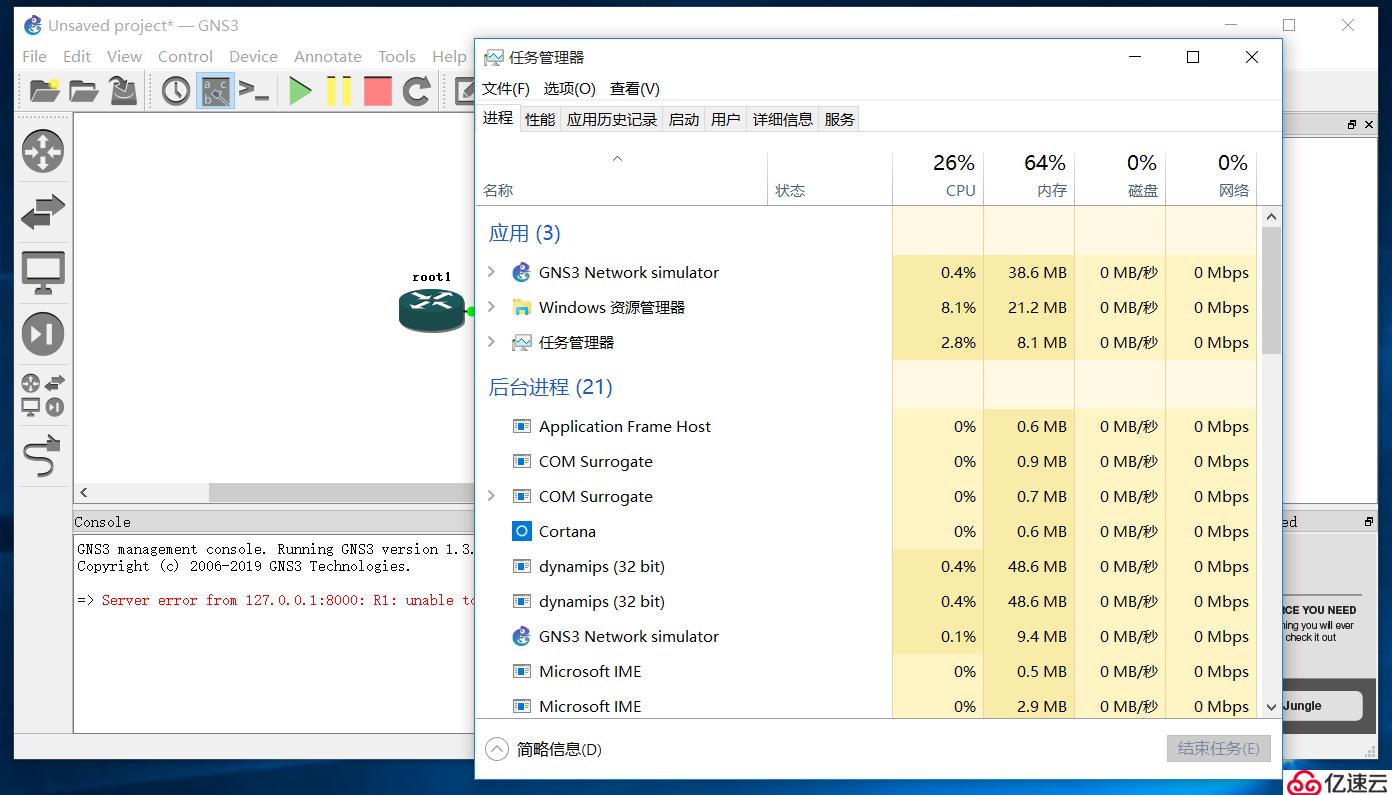Image resolution: width=1392 pixels, height=795 pixels.
Task: Sort by 磁盘 column header
Action: pos(1120,178)
